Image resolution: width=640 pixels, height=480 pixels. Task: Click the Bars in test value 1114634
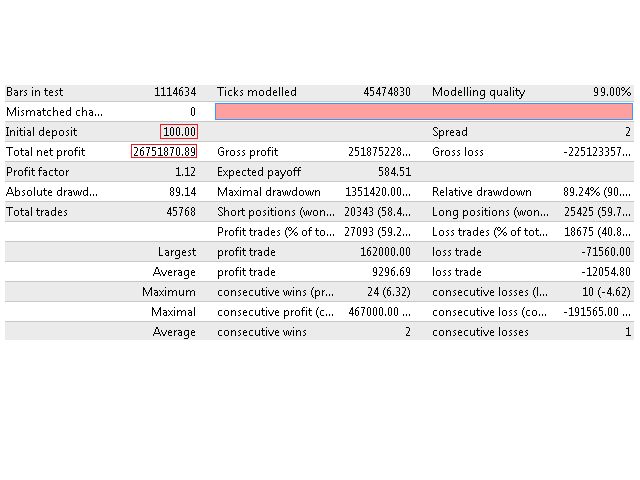(175, 92)
